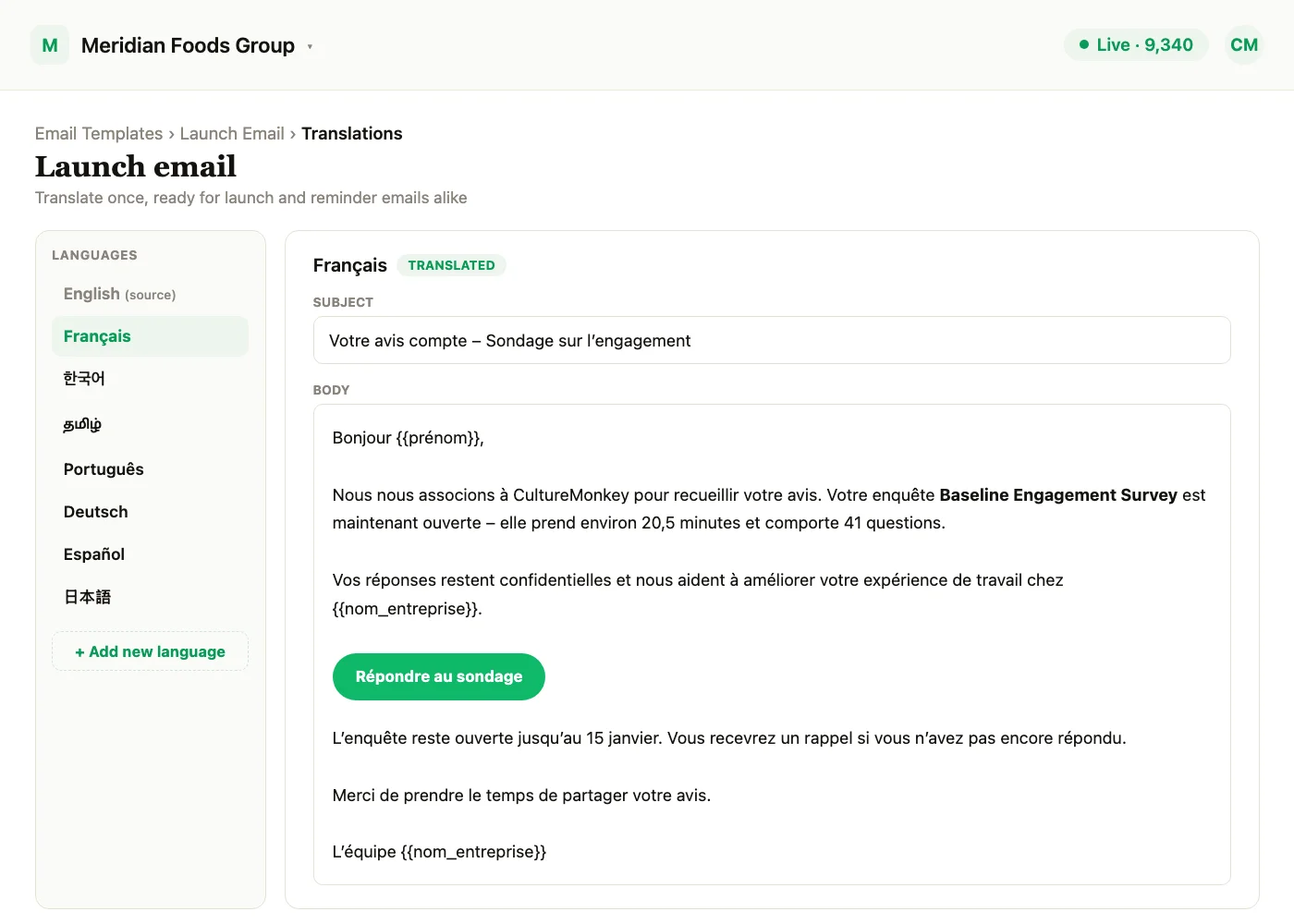Click the Bonjour {{prénom}} greeting line

coord(409,438)
